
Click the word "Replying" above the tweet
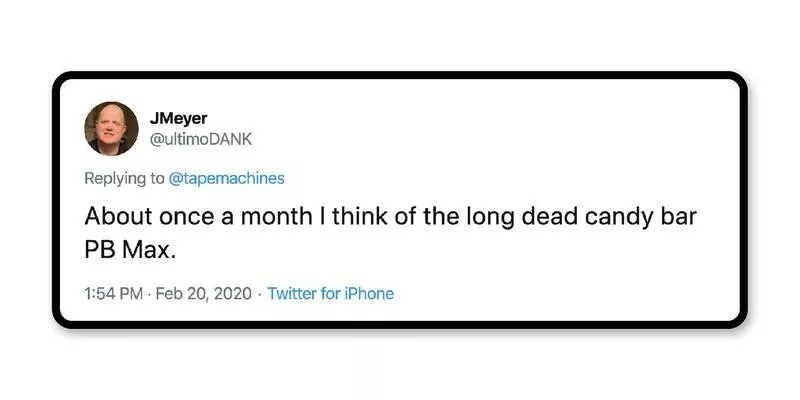112,178
